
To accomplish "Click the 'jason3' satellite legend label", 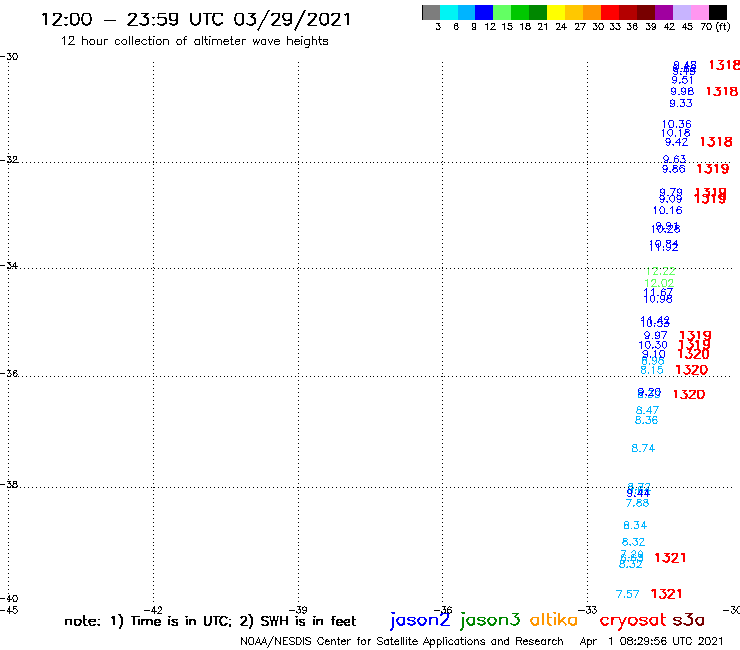I will pyautogui.click(x=490, y=620).
